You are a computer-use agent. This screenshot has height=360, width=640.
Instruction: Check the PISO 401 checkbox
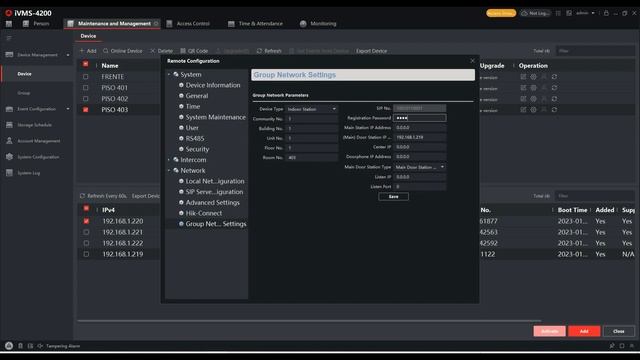point(85,88)
